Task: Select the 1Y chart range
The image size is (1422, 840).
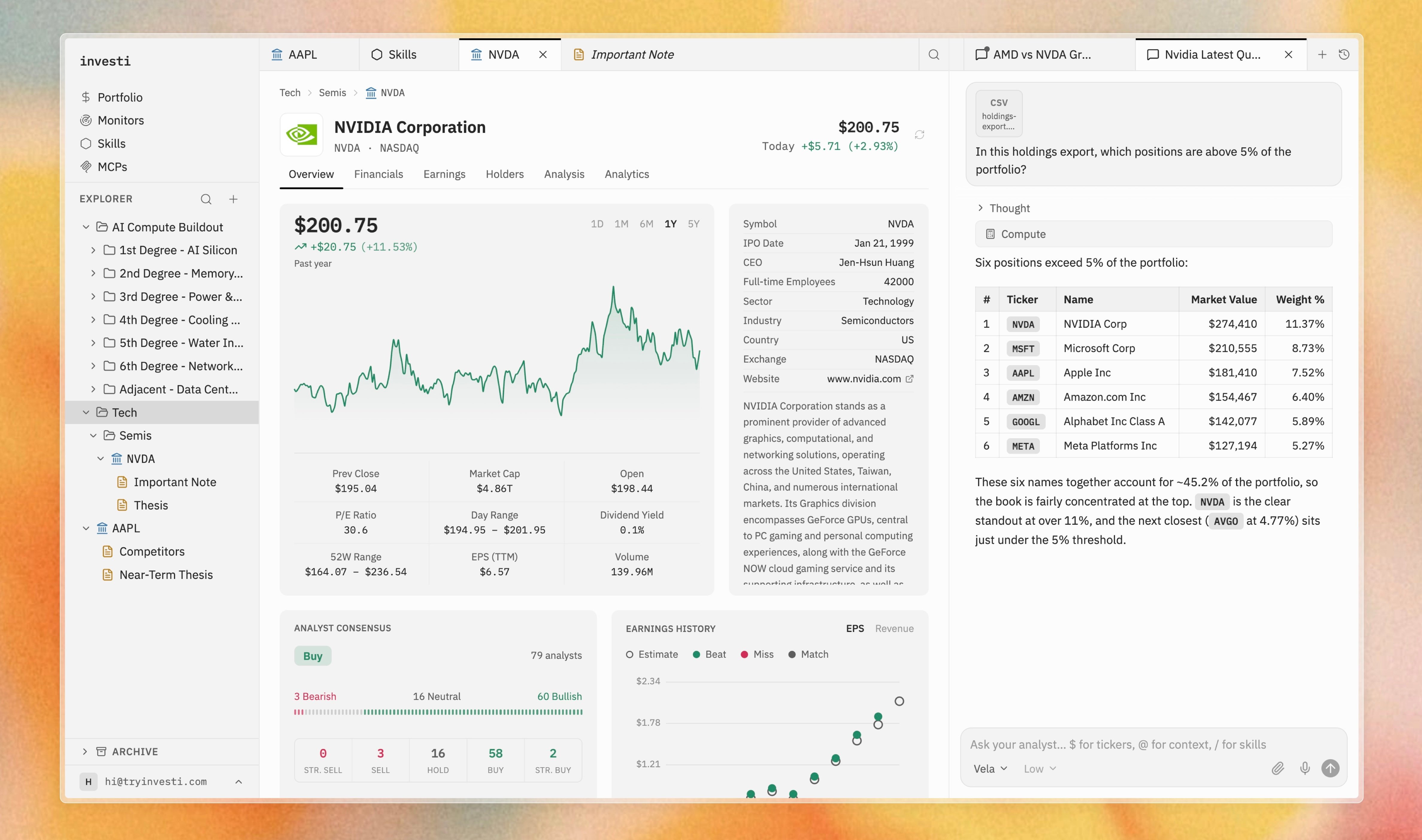Action: coord(671,224)
